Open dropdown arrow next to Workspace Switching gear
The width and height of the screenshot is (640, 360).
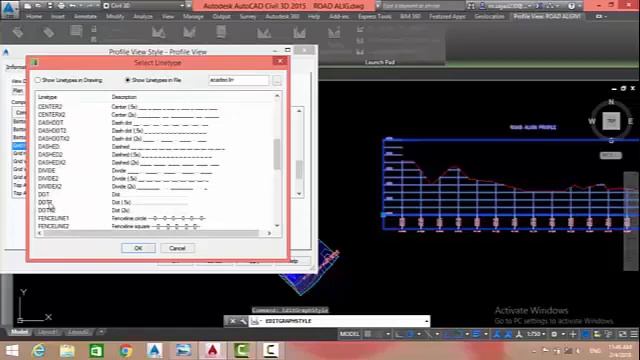tap(563, 334)
